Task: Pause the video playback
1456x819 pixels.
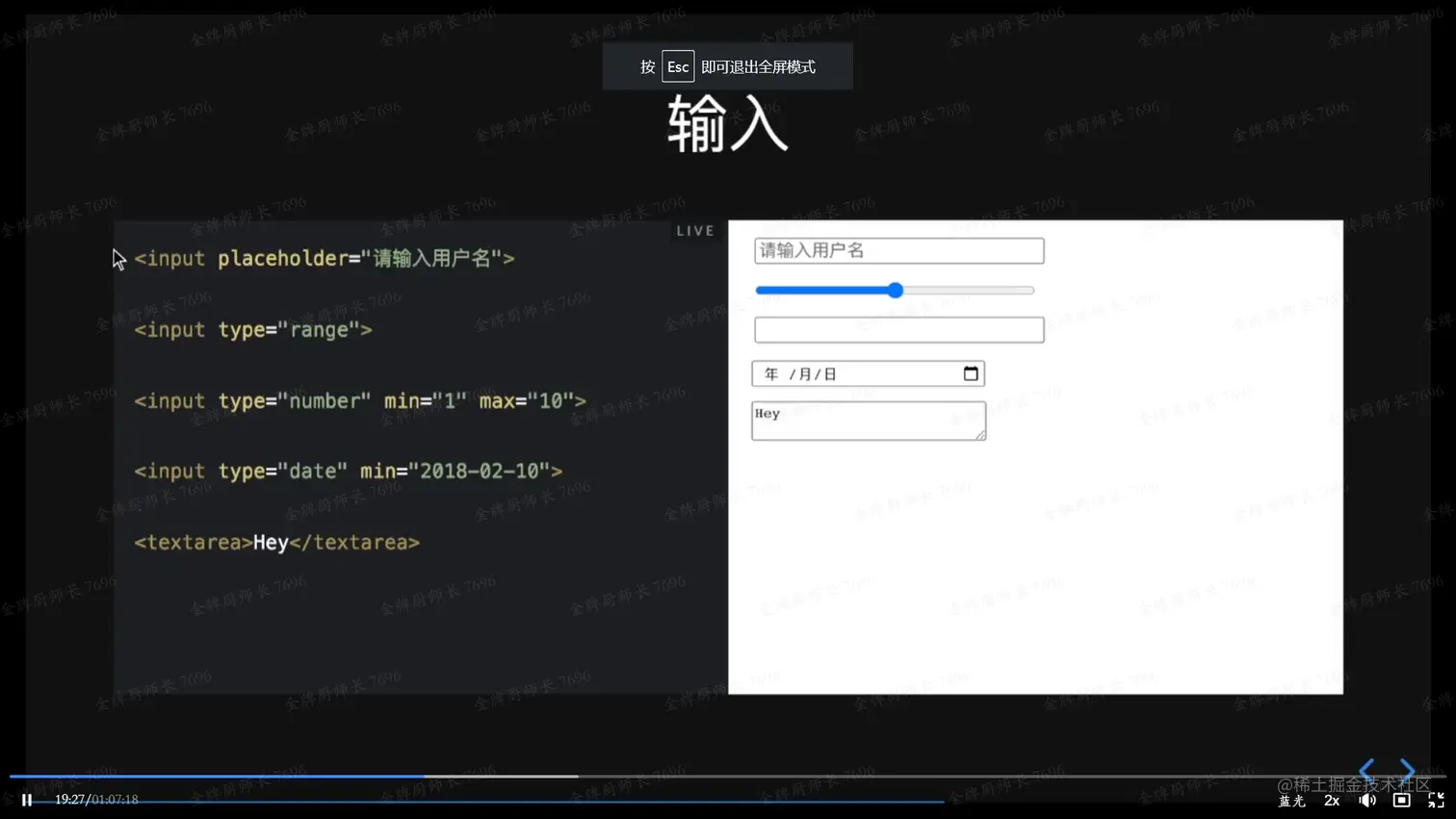Action: (x=27, y=800)
